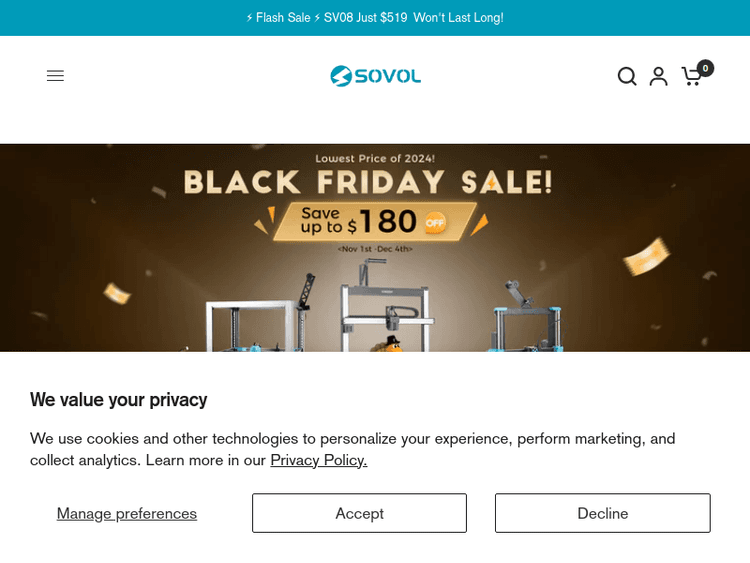Screen dimensions: 750x563
Task: Click the Sovol logo
Action: tap(375, 76)
